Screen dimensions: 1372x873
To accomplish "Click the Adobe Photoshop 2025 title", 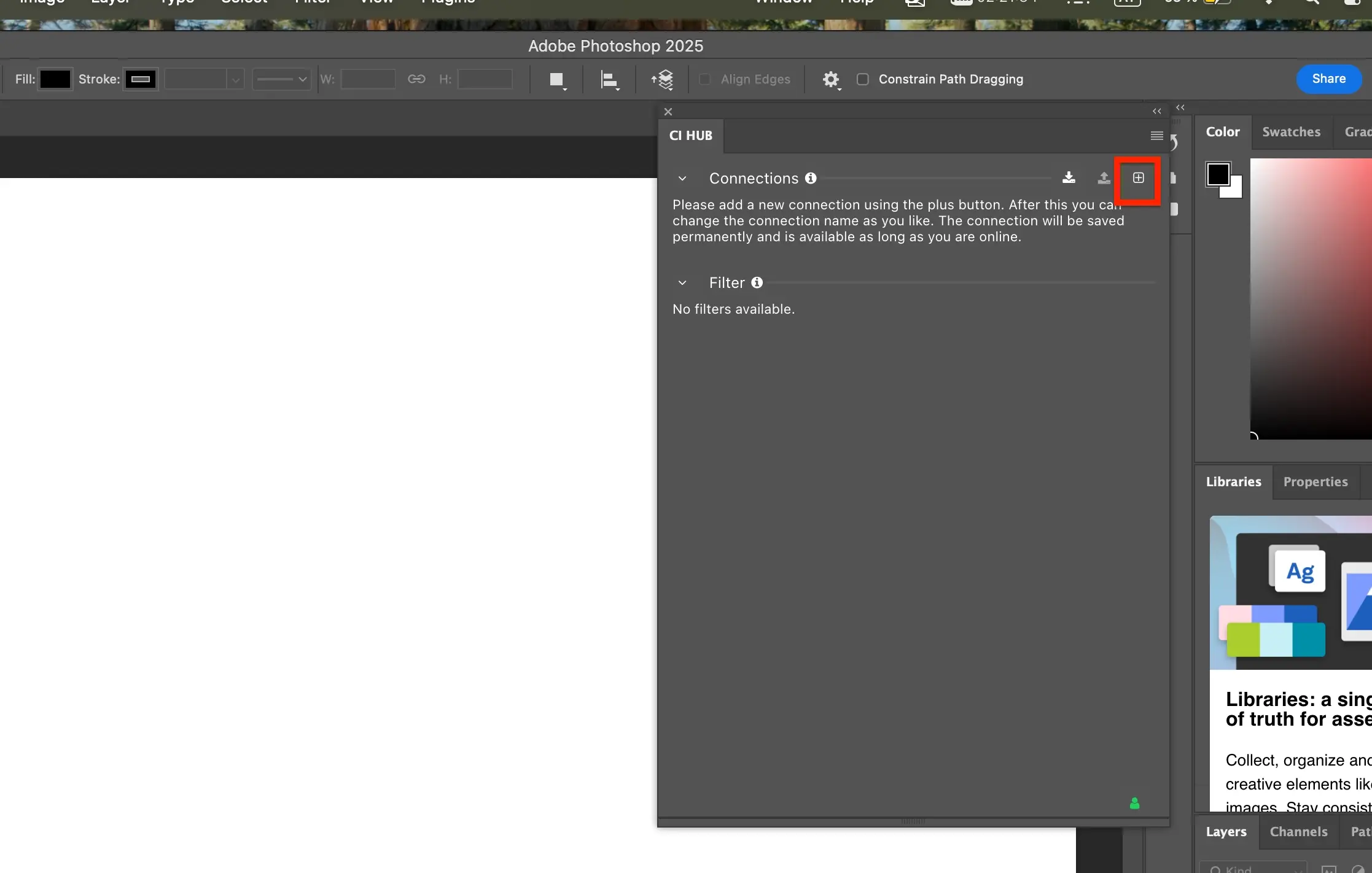I will (615, 46).
